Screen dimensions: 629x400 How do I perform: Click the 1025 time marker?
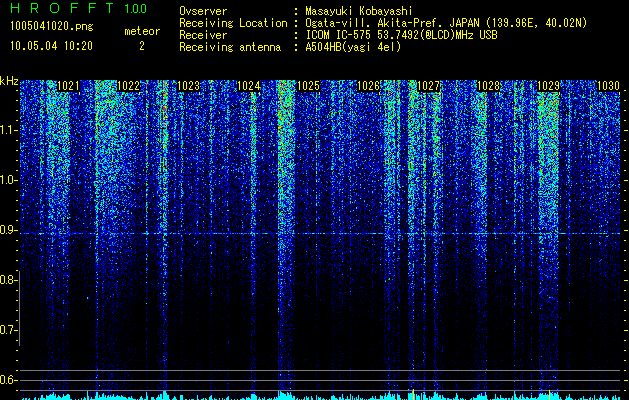click(x=308, y=86)
